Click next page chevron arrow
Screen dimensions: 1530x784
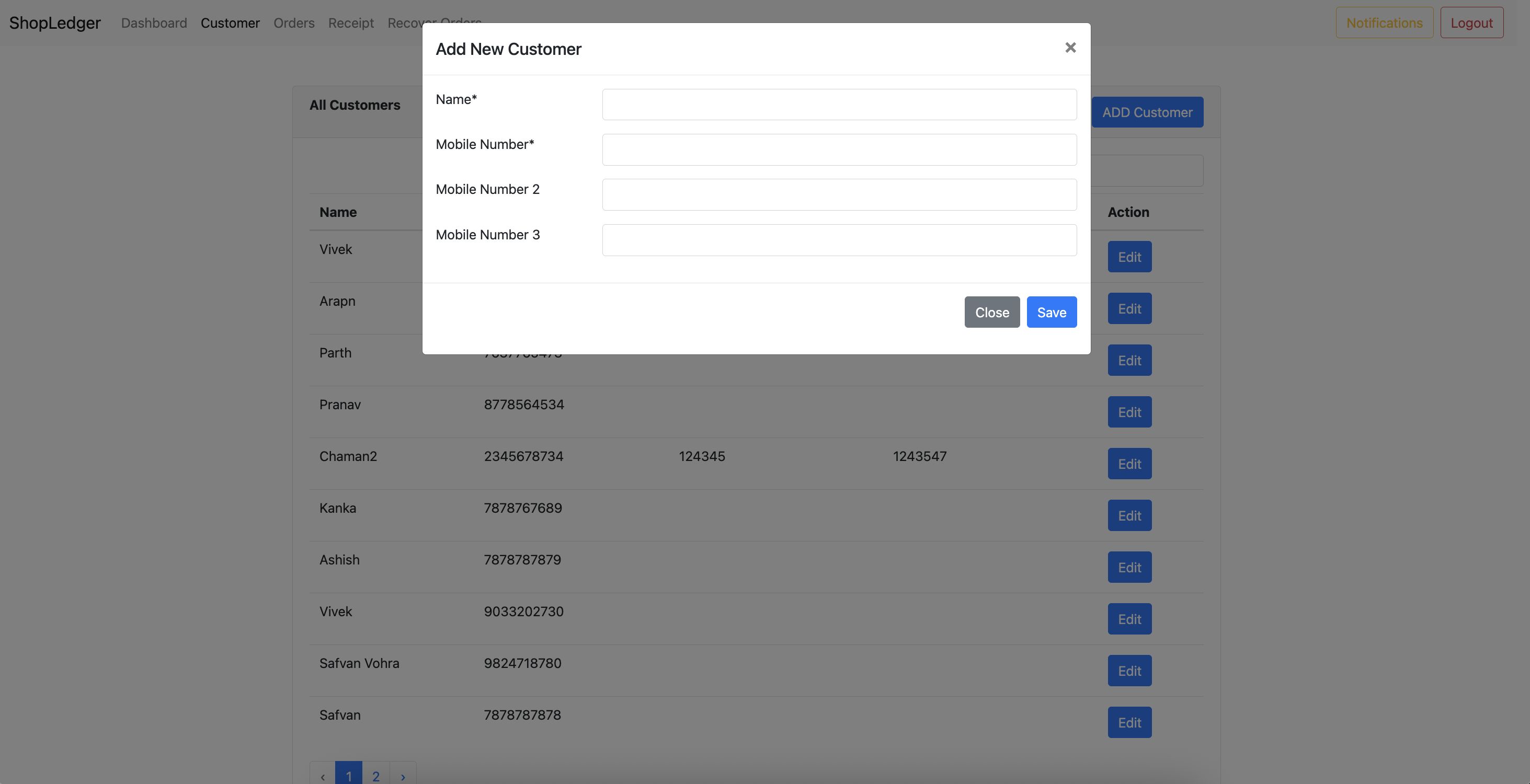[403, 775]
